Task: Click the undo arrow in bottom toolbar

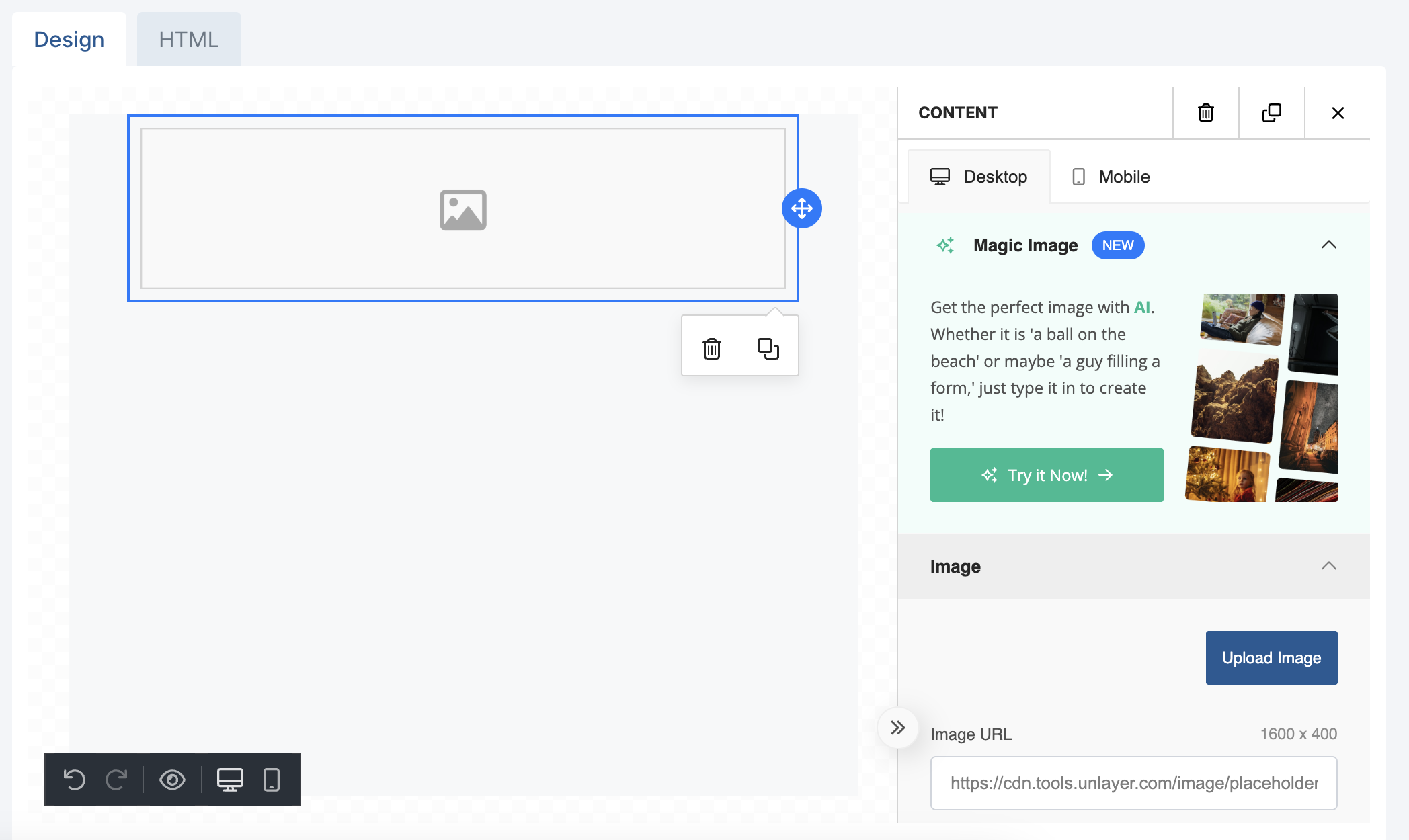Action: tap(74, 780)
